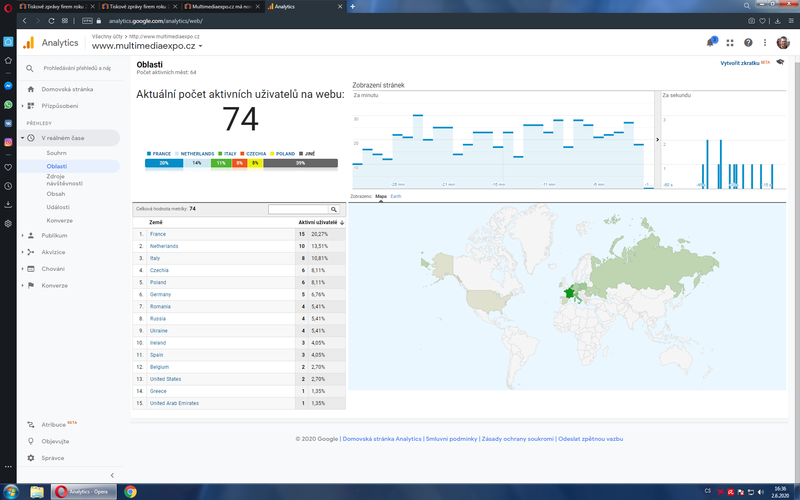Screen dimensions: 800x500
Task: Select Souhrn in the realtime menu
Action: (56, 153)
